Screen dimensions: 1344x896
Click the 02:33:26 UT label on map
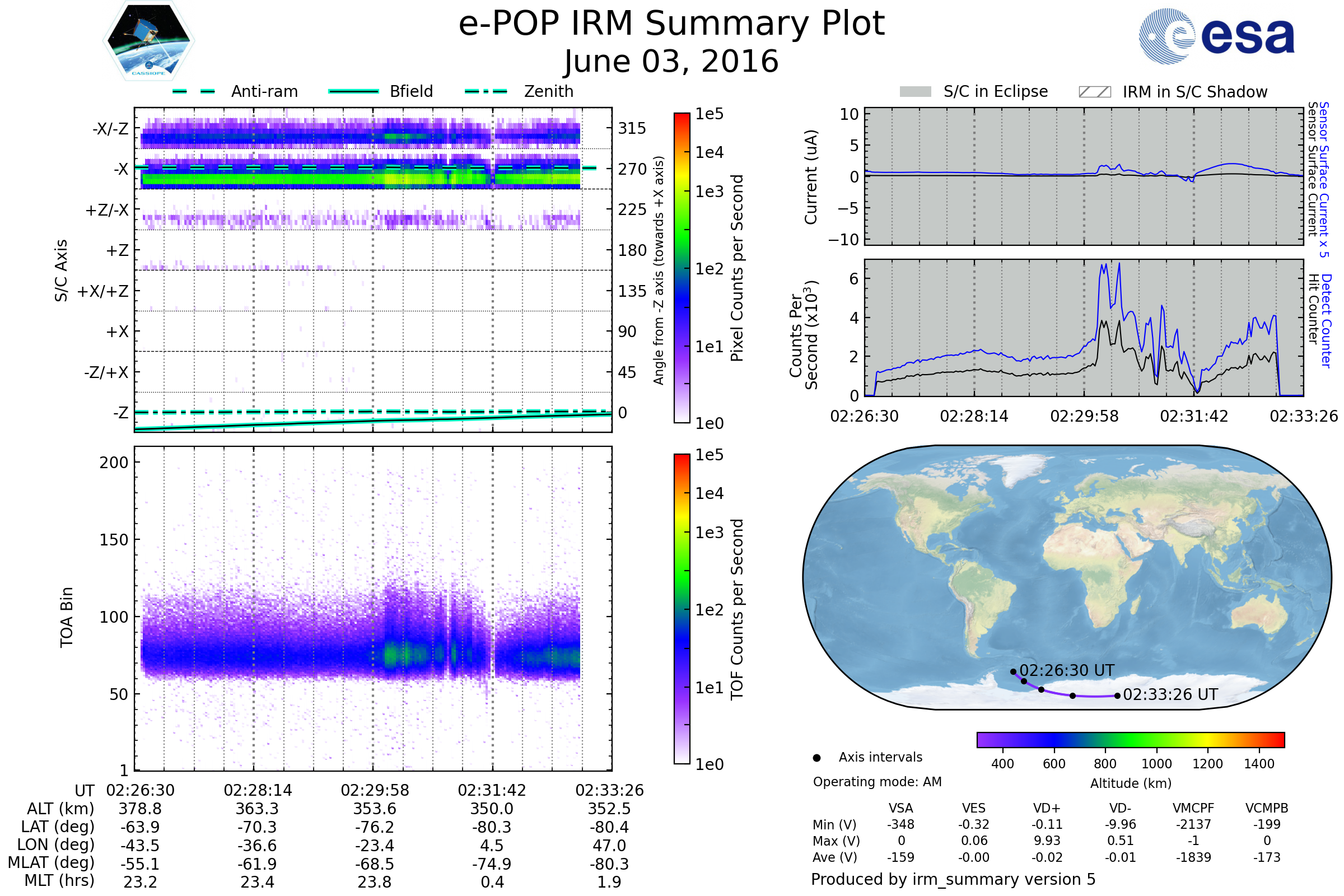1170,694
